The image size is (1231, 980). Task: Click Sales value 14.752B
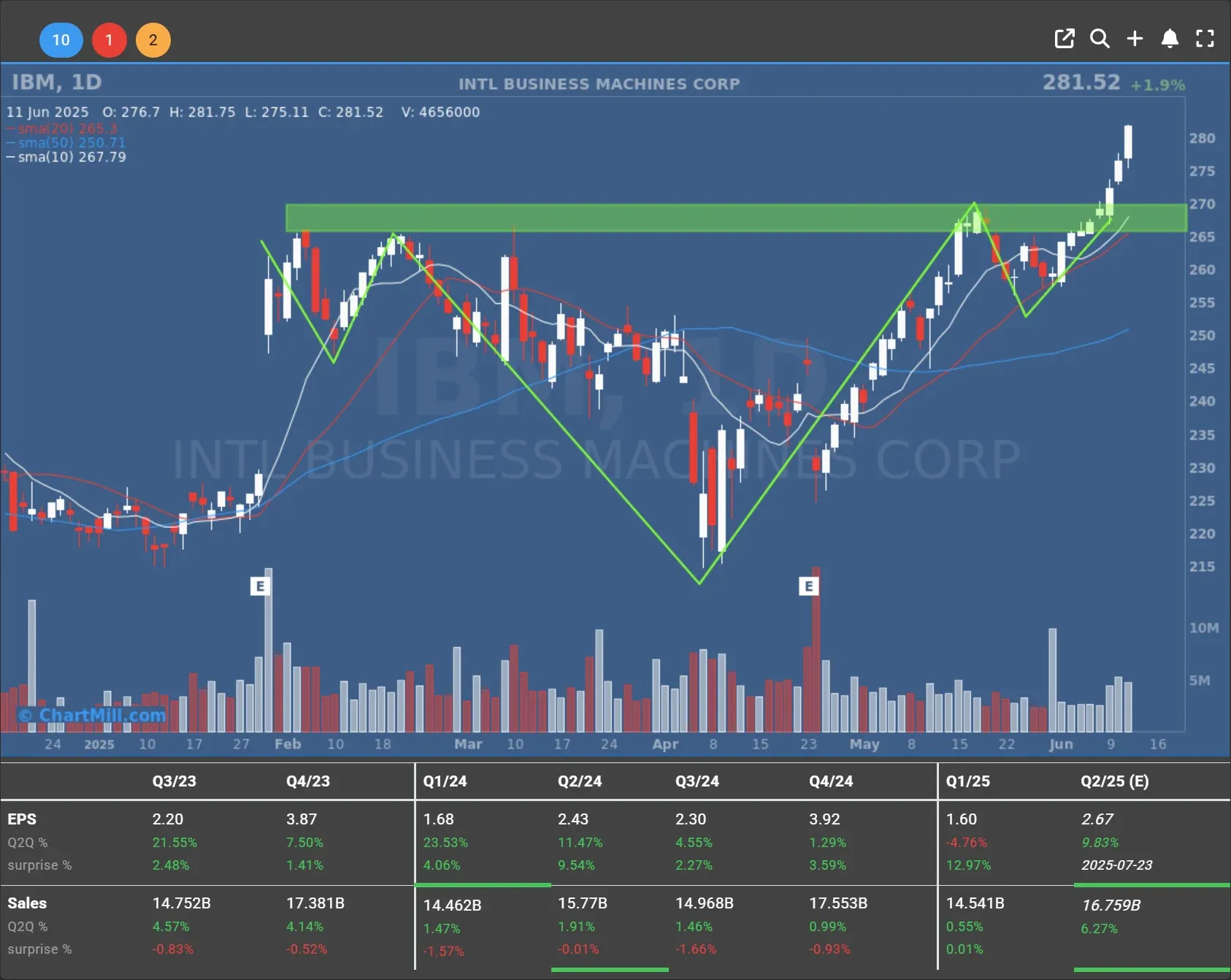pyautogui.click(x=181, y=903)
